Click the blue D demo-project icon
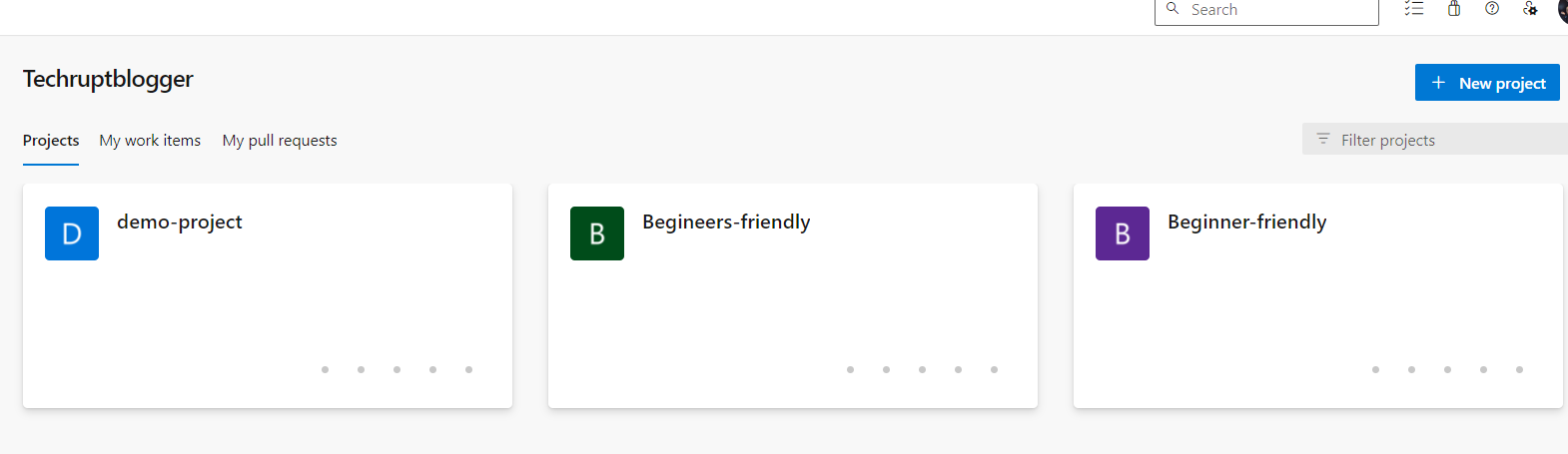Viewport: 1568px width, 454px height. pos(72,233)
